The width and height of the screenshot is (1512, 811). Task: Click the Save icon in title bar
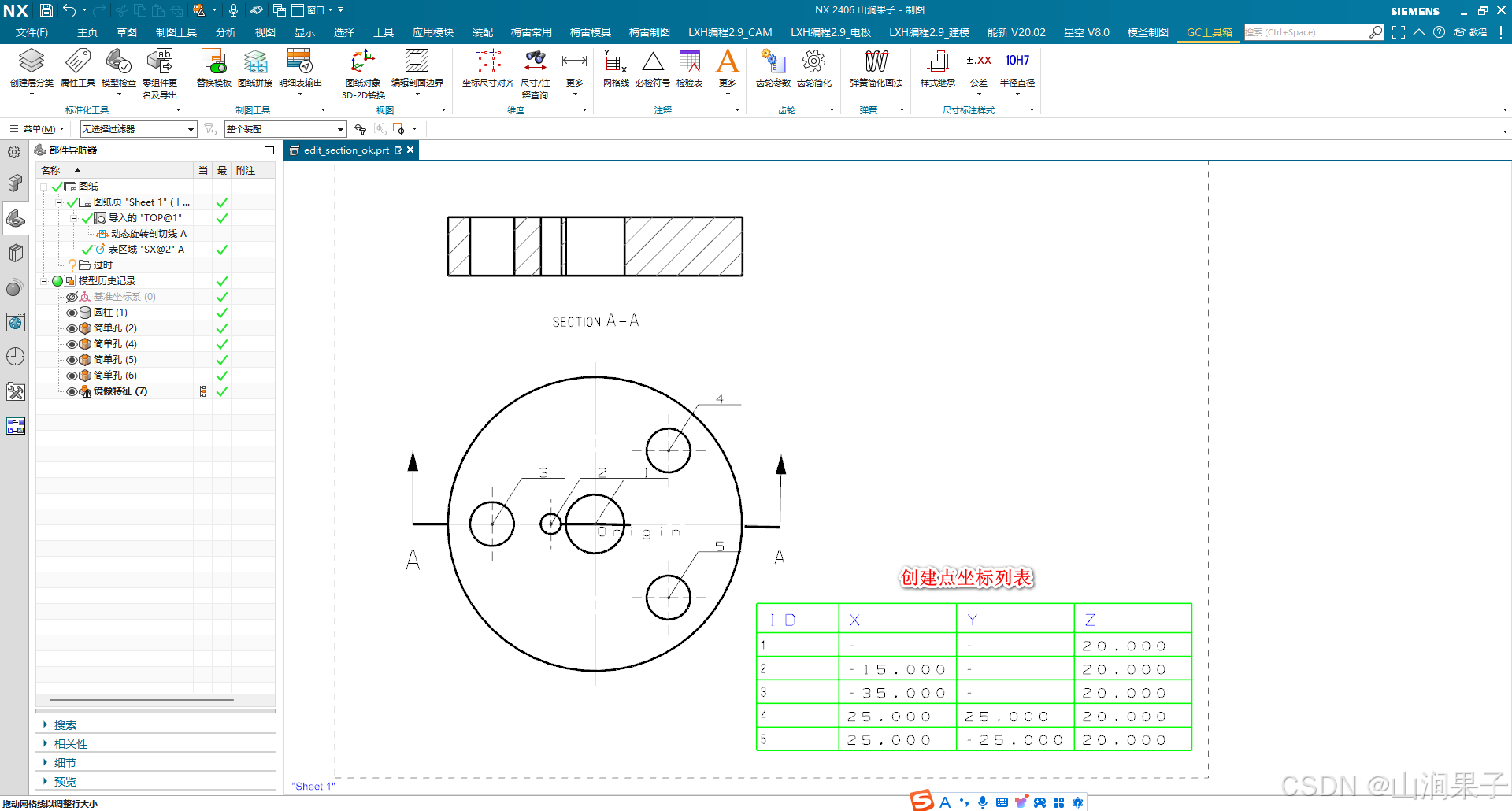pyautogui.click(x=46, y=10)
